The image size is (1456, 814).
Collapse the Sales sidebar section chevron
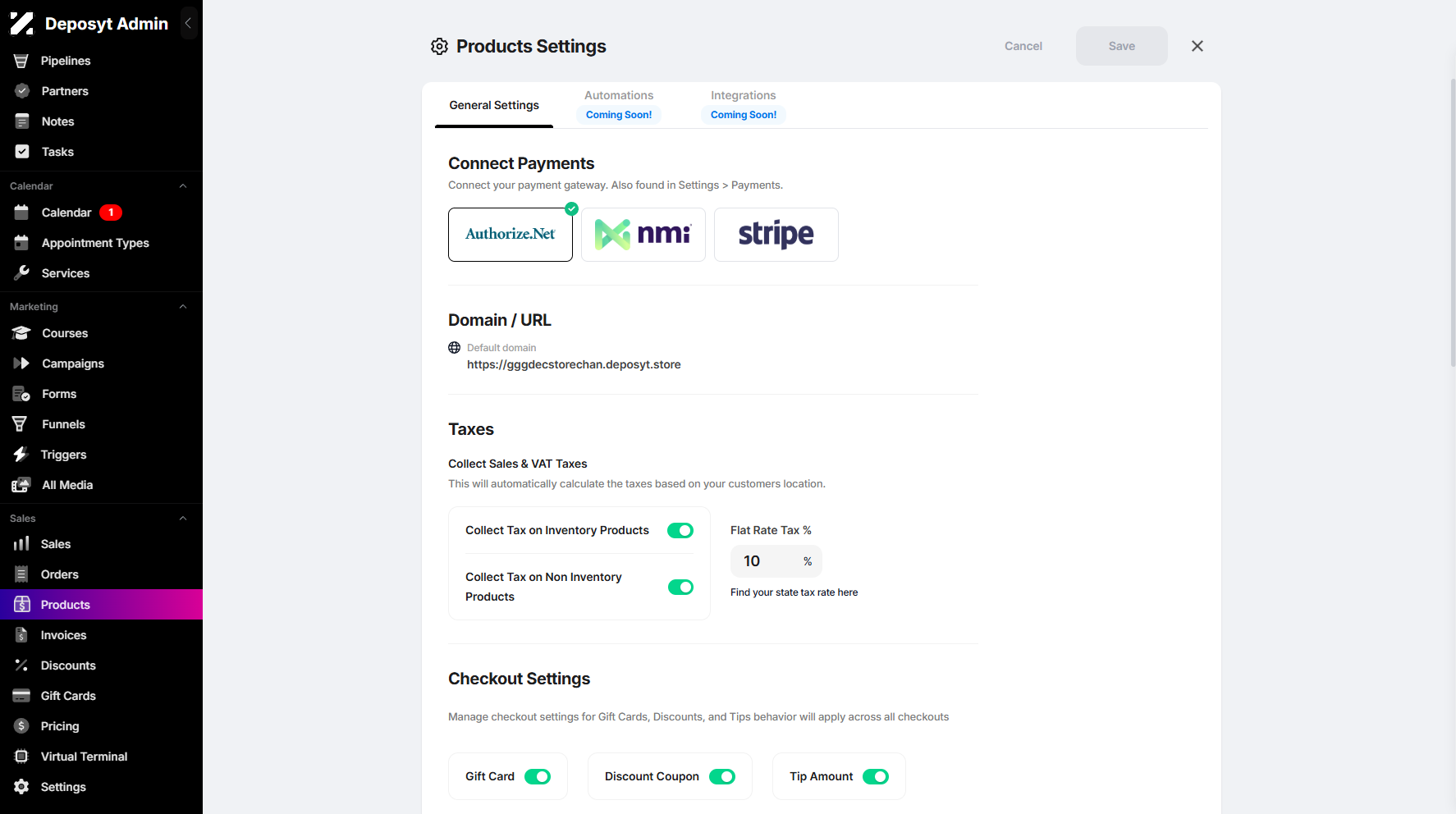tap(183, 519)
